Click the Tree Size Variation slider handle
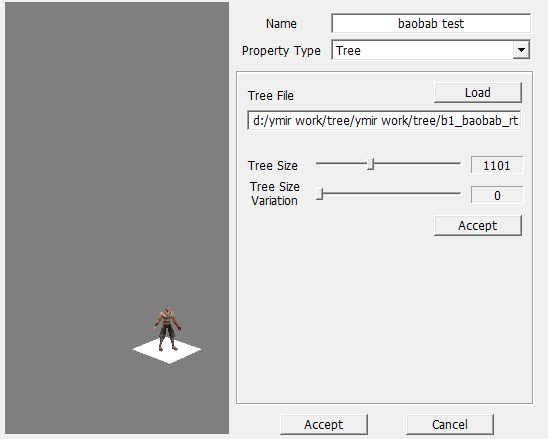The image size is (548, 439). (x=319, y=194)
